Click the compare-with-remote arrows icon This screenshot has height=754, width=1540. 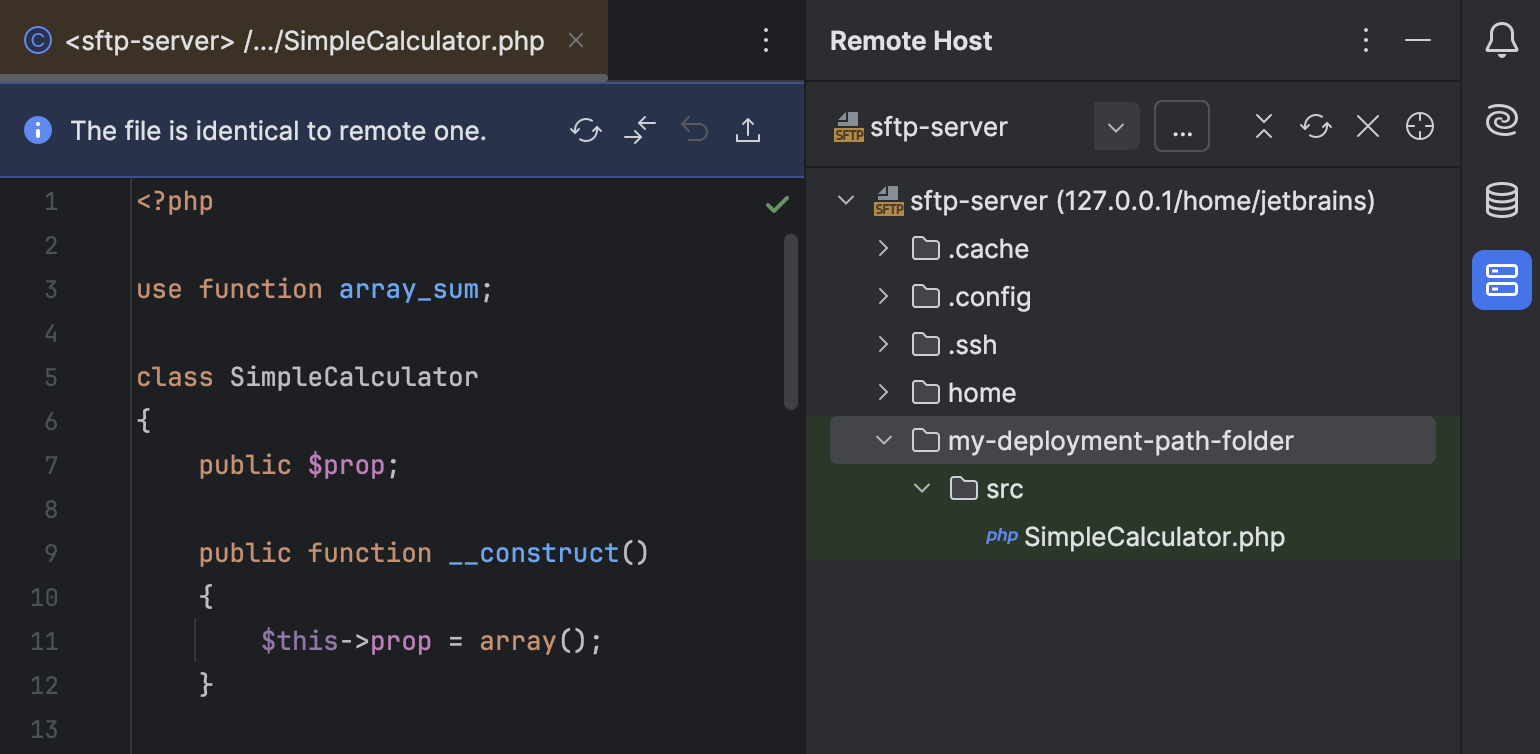(x=639, y=130)
